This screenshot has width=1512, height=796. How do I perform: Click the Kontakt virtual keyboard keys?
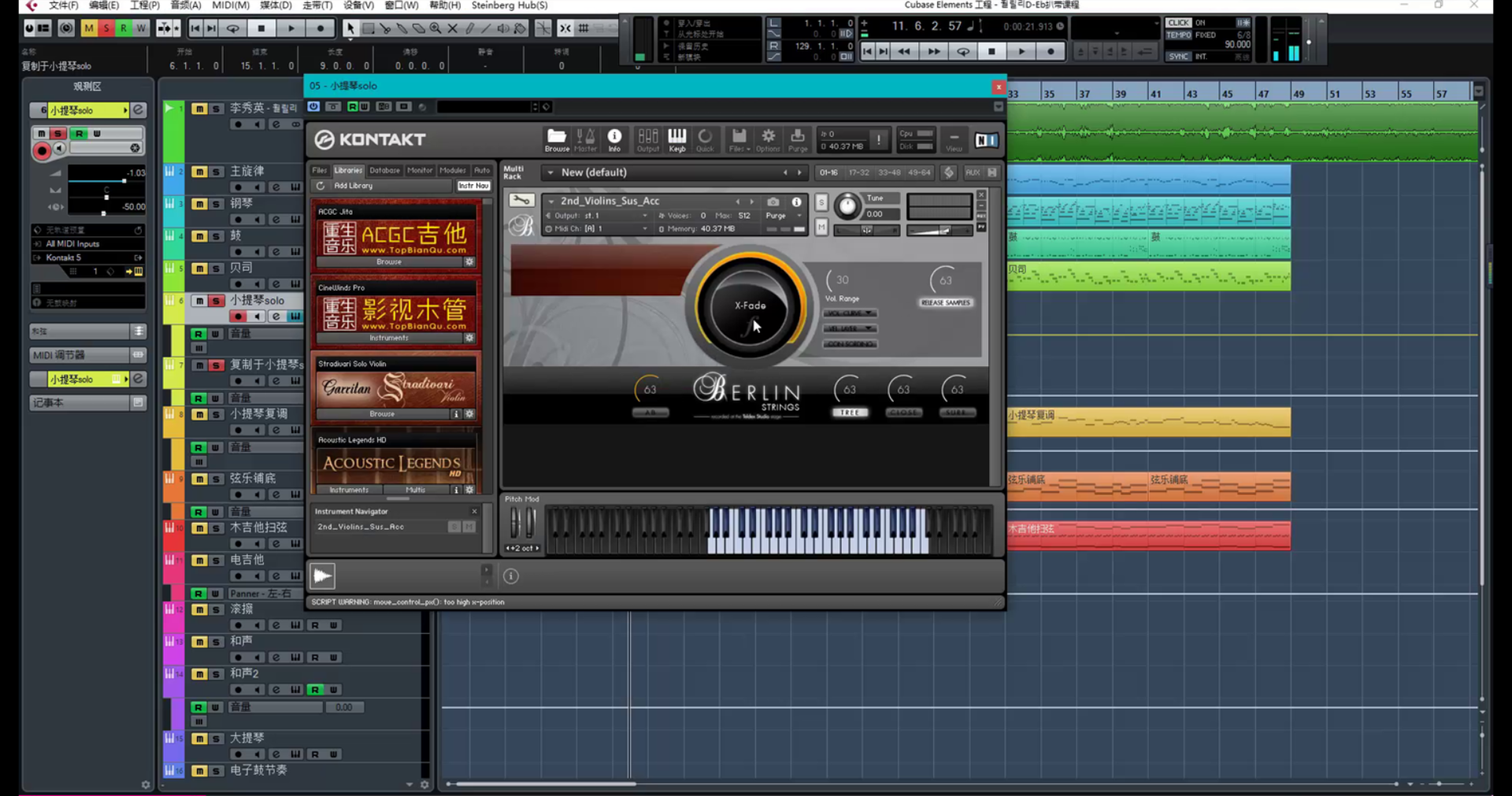tap(769, 531)
